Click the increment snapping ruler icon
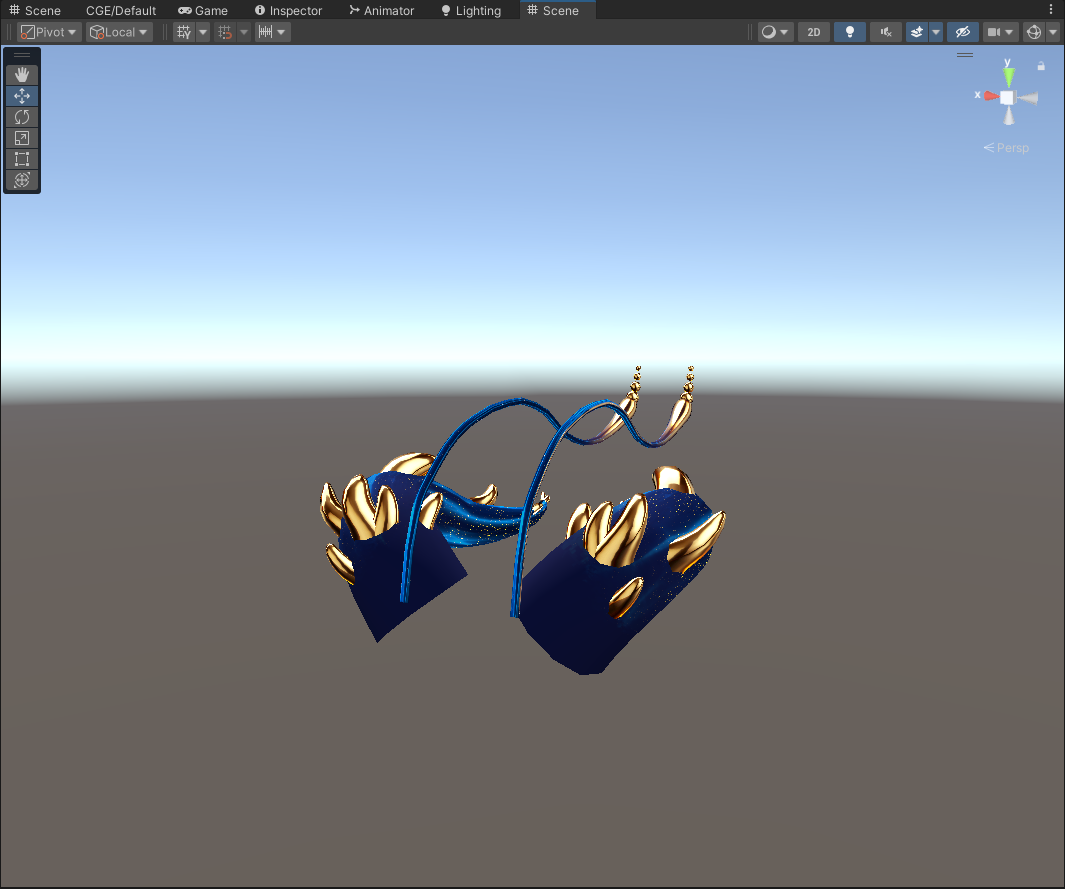The height and width of the screenshot is (889, 1065). point(266,32)
